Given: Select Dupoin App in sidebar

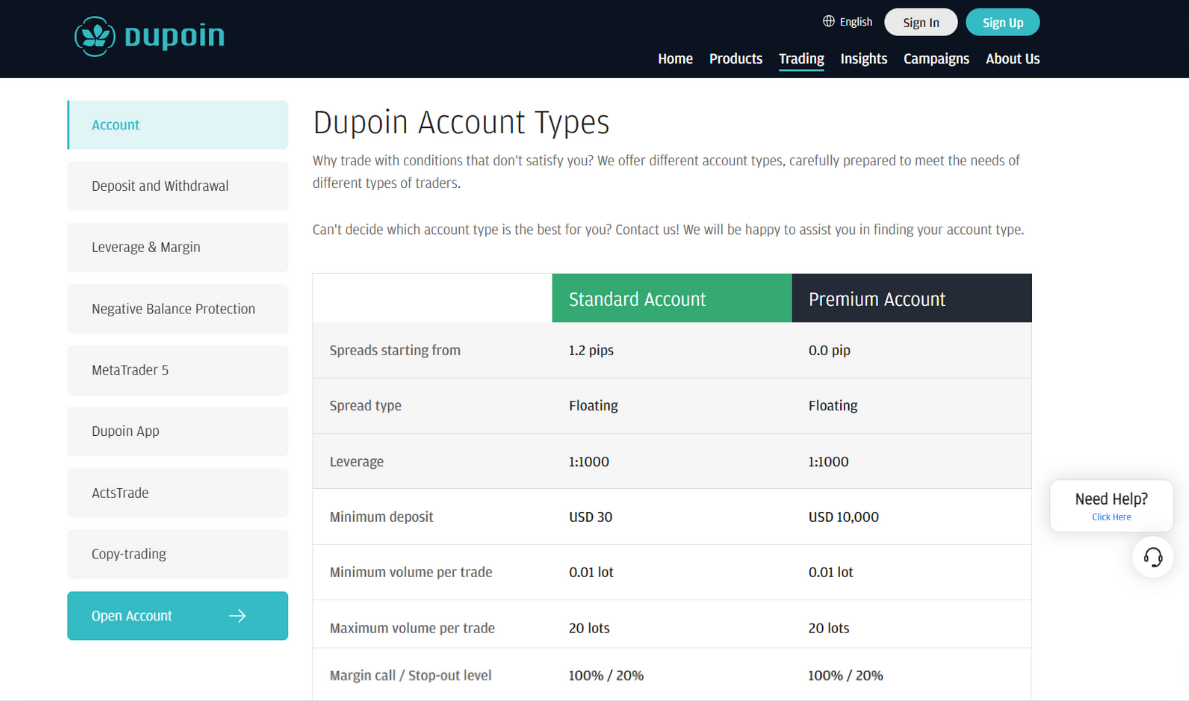Looking at the screenshot, I should point(177,431).
